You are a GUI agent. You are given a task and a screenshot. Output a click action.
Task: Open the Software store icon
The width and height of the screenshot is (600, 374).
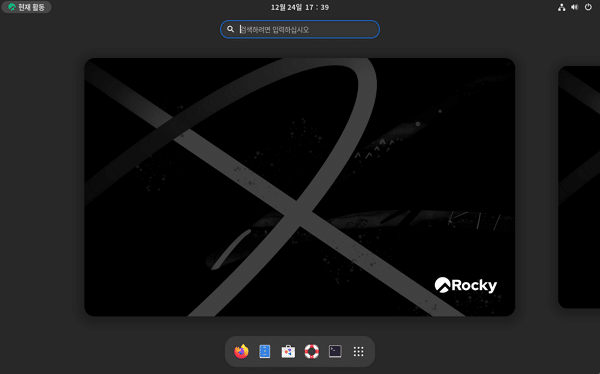[x=288, y=351]
